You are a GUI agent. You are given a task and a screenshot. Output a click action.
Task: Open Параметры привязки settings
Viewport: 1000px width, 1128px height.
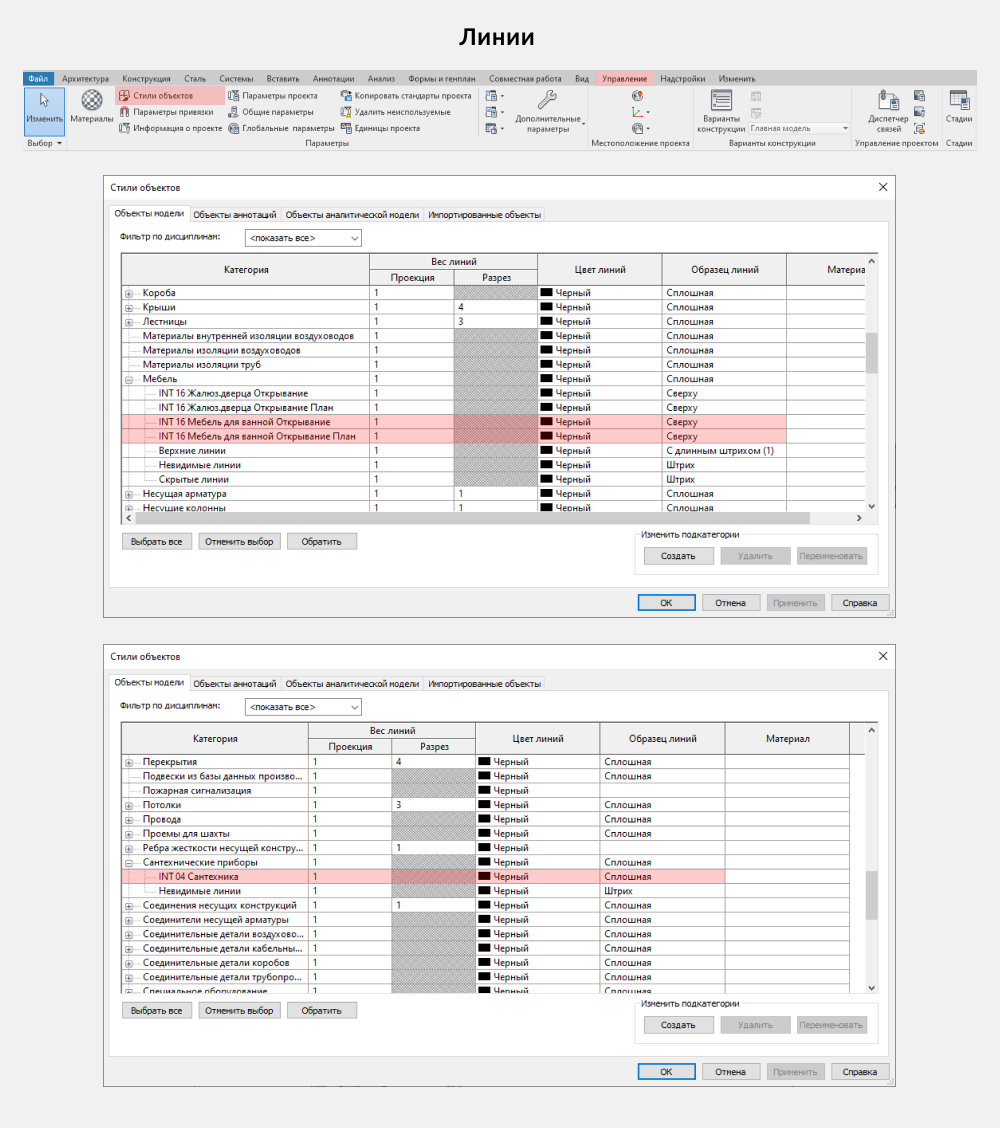[x=166, y=112]
